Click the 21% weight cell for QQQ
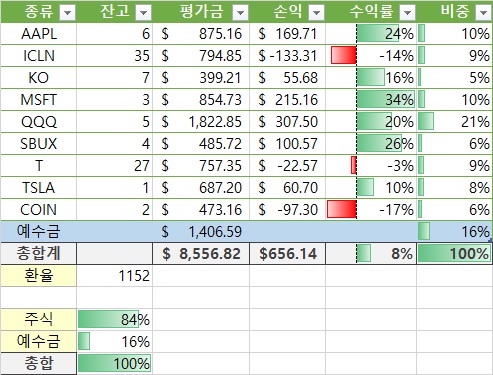Image resolution: width=493 pixels, height=375 pixels. click(x=455, y=122)
